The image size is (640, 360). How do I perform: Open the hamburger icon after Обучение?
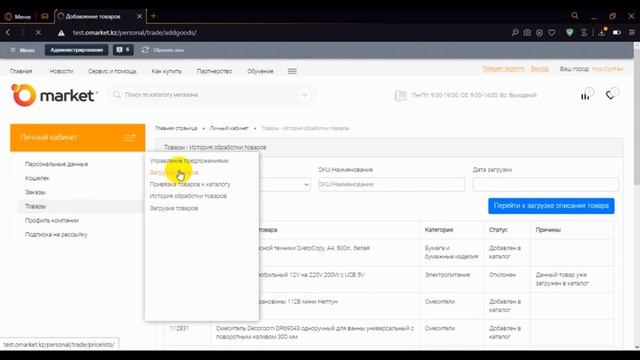click(x=292, y=71)
